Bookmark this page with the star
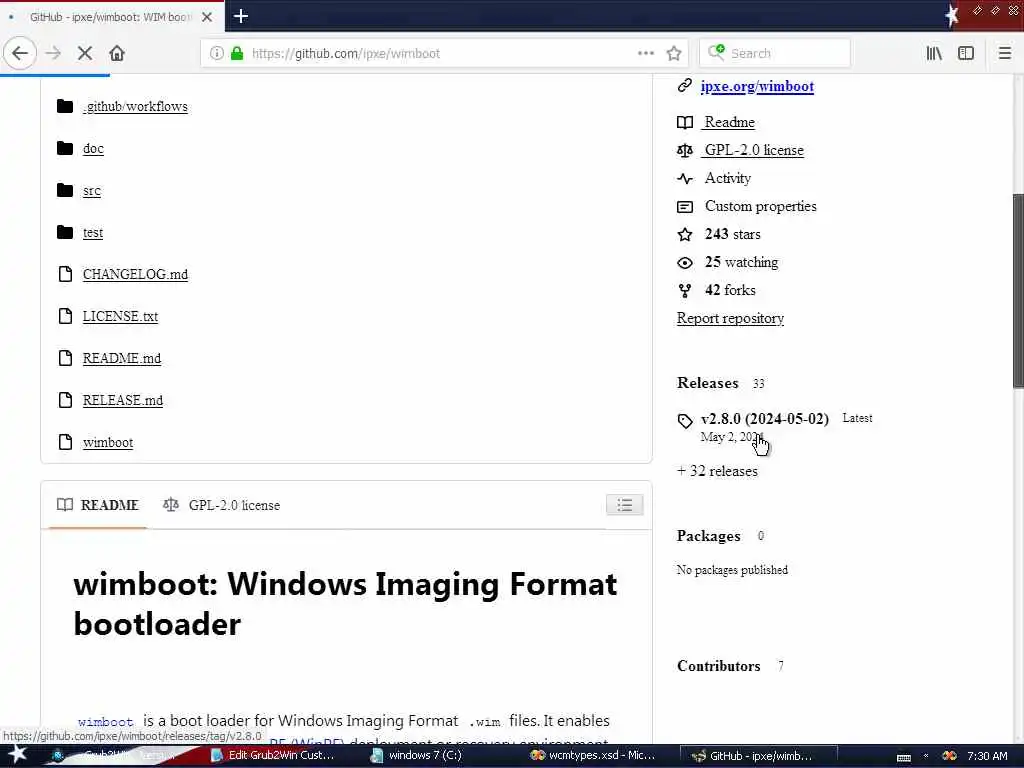 point(674,53)
